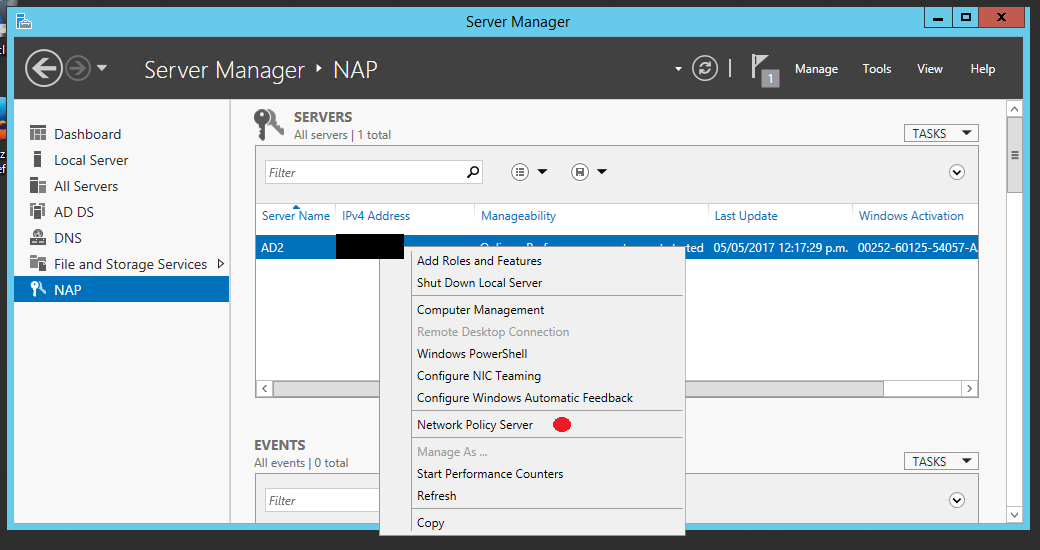Click Last Update cell 05/05/2017 12:17:29 p.m.
1040x550 pixels.
click(x=781, y=247)
